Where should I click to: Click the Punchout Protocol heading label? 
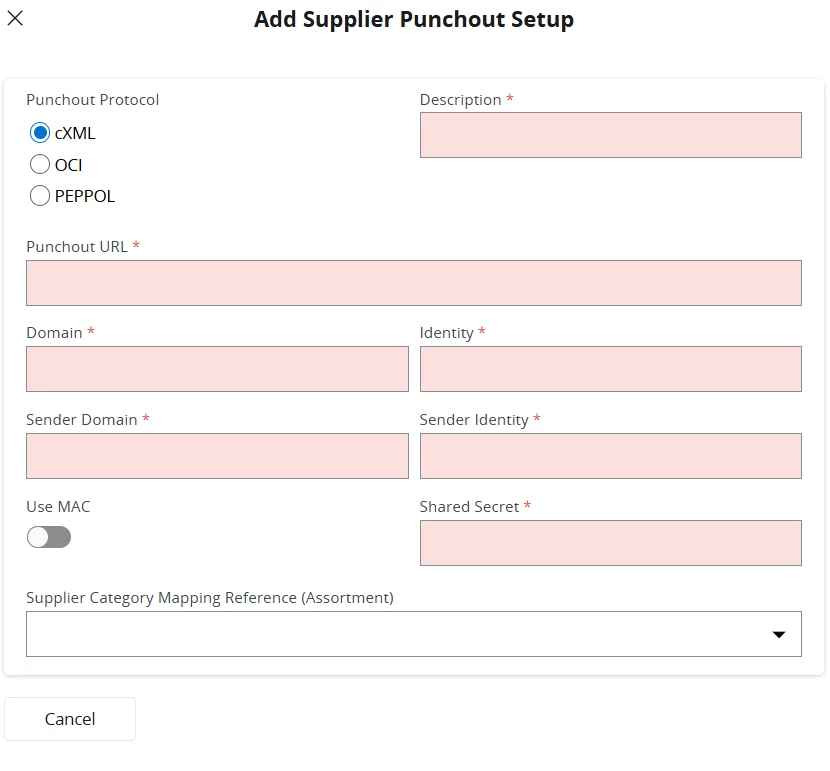pyautogui.click(x=93, y=99)
